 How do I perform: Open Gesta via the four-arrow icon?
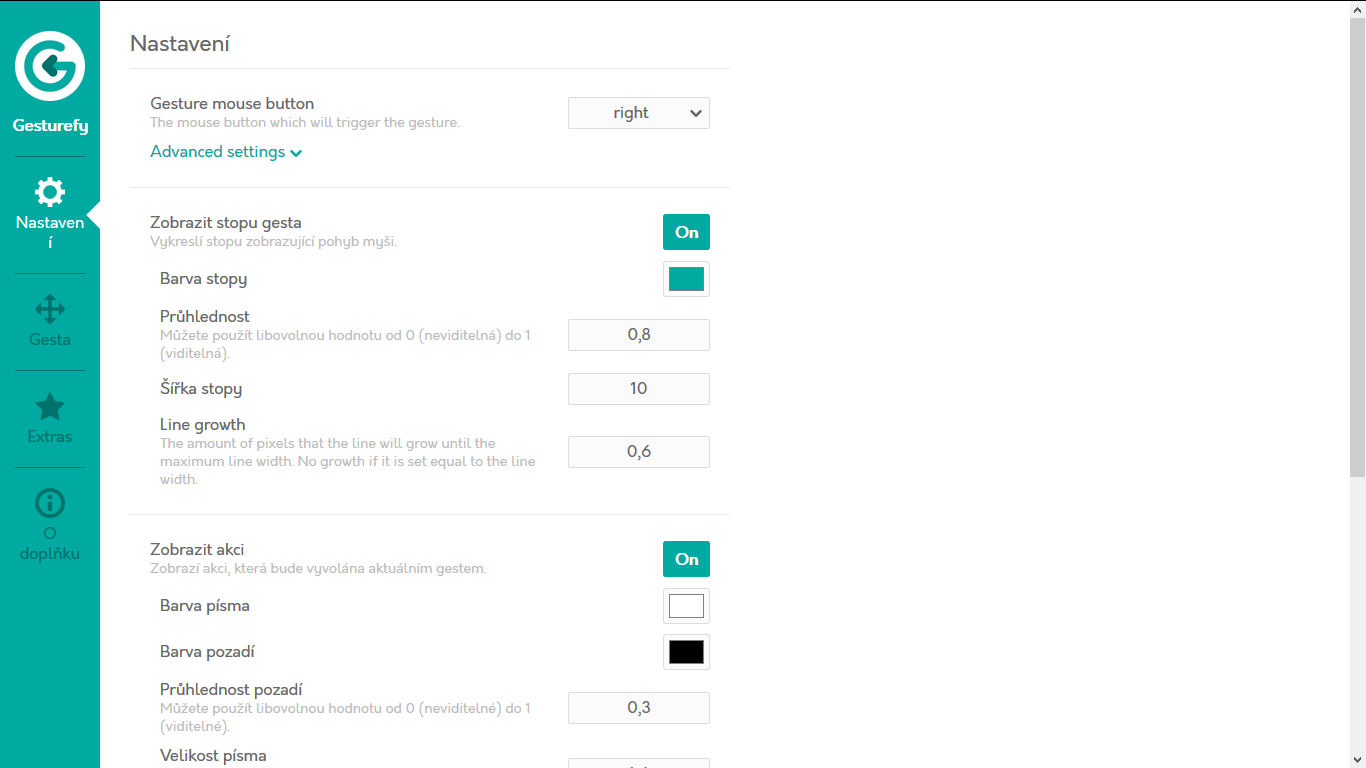coord(50,309)
